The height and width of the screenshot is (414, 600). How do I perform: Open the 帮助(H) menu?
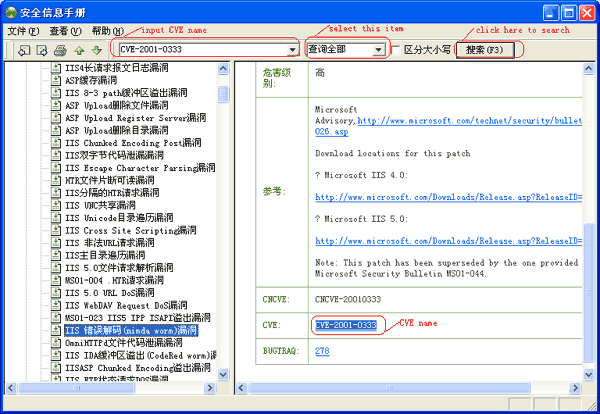(108, 31)
